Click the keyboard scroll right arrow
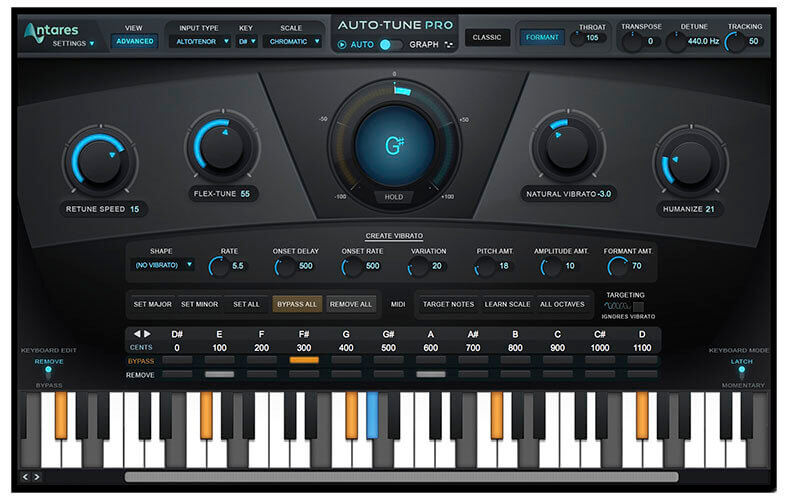Screen dimensions: 788x500 pos(37,477)
